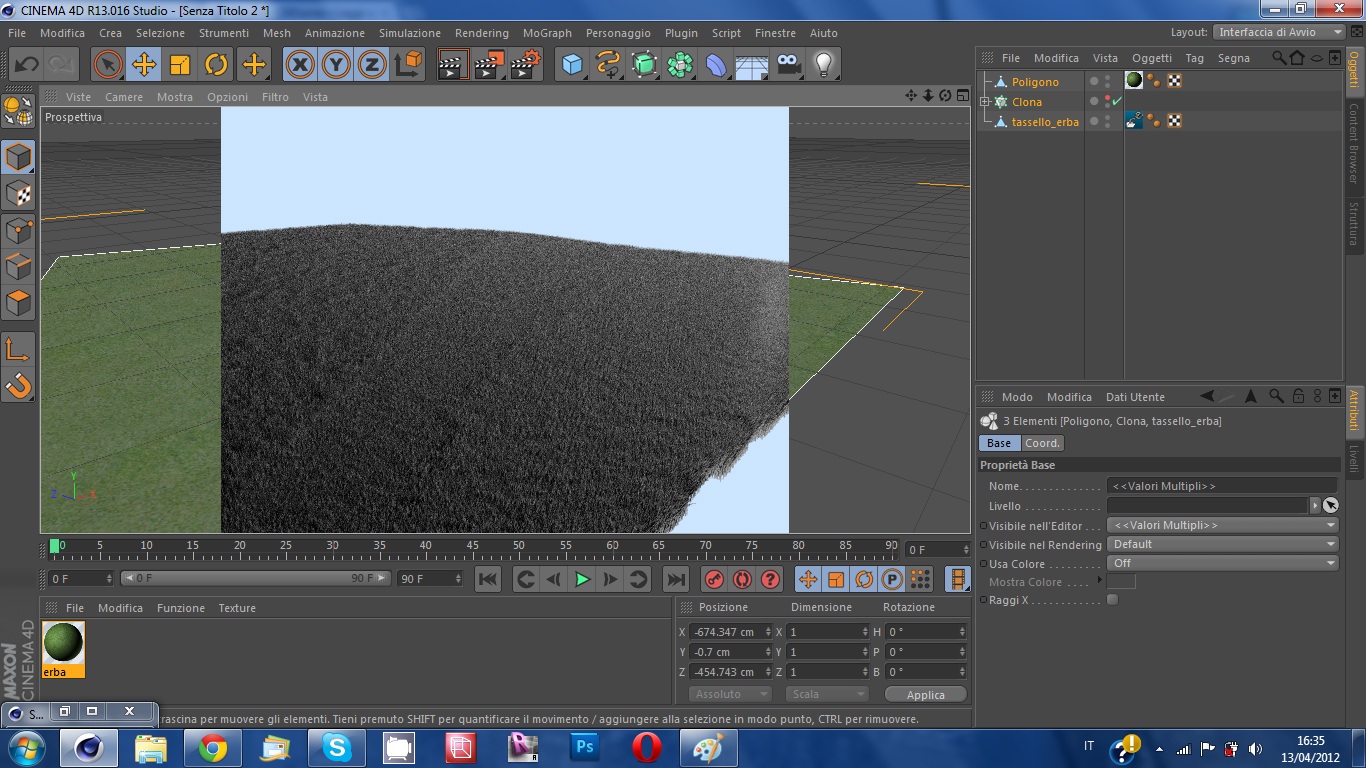Click the Make Editable icon
This screenshot has height=768, width=1366.
[x=19, y=110]
